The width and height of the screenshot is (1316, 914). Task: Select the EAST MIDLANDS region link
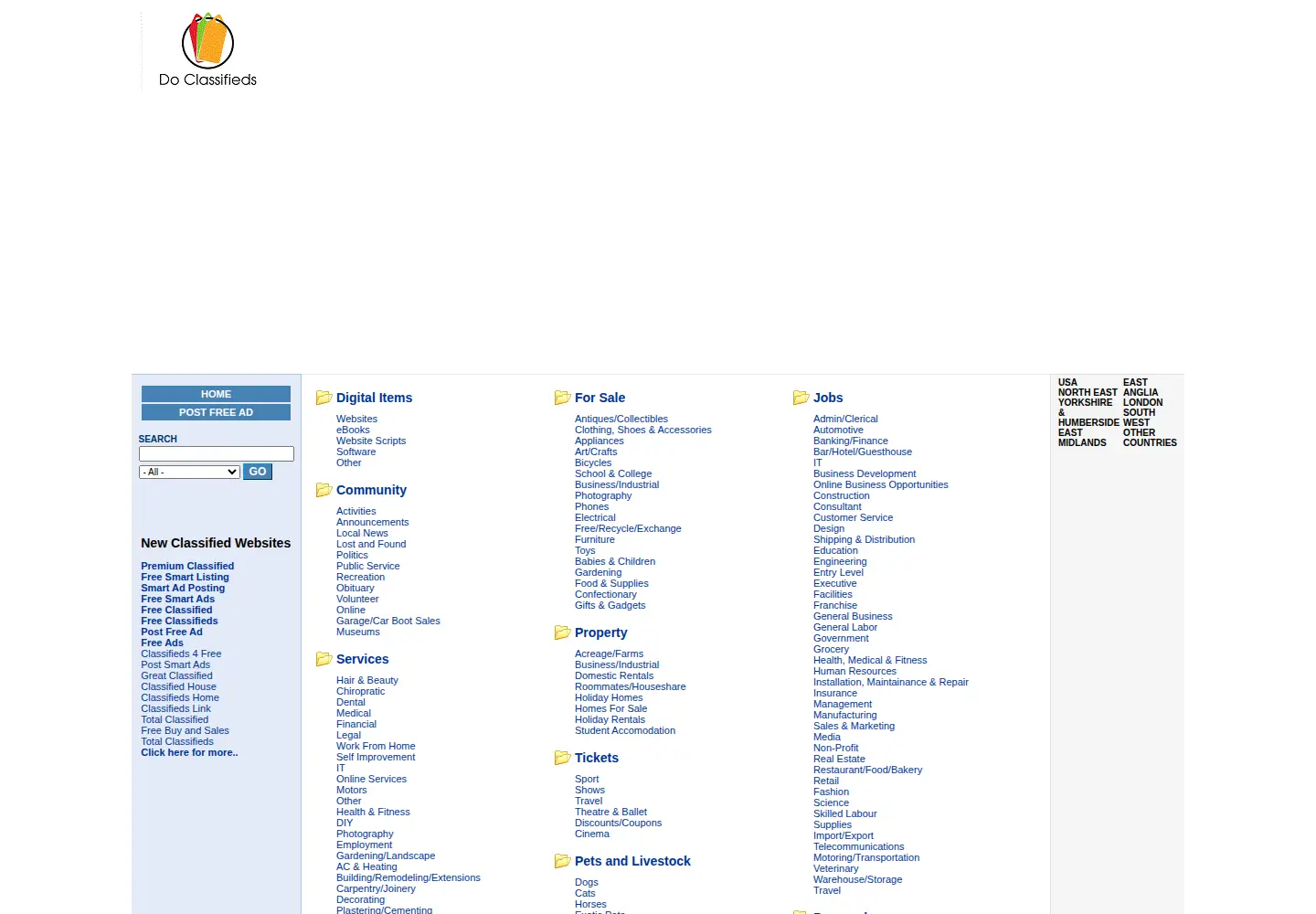pos(1082,438)
